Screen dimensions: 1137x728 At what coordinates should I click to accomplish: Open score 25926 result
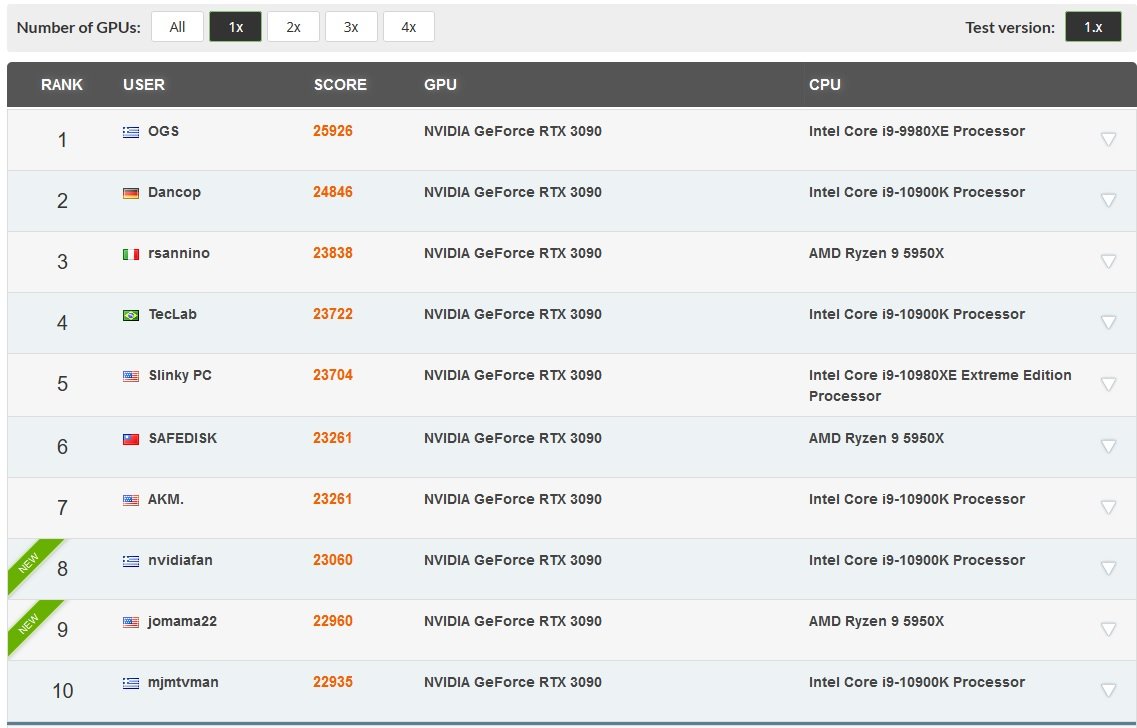tap(333, 131)
